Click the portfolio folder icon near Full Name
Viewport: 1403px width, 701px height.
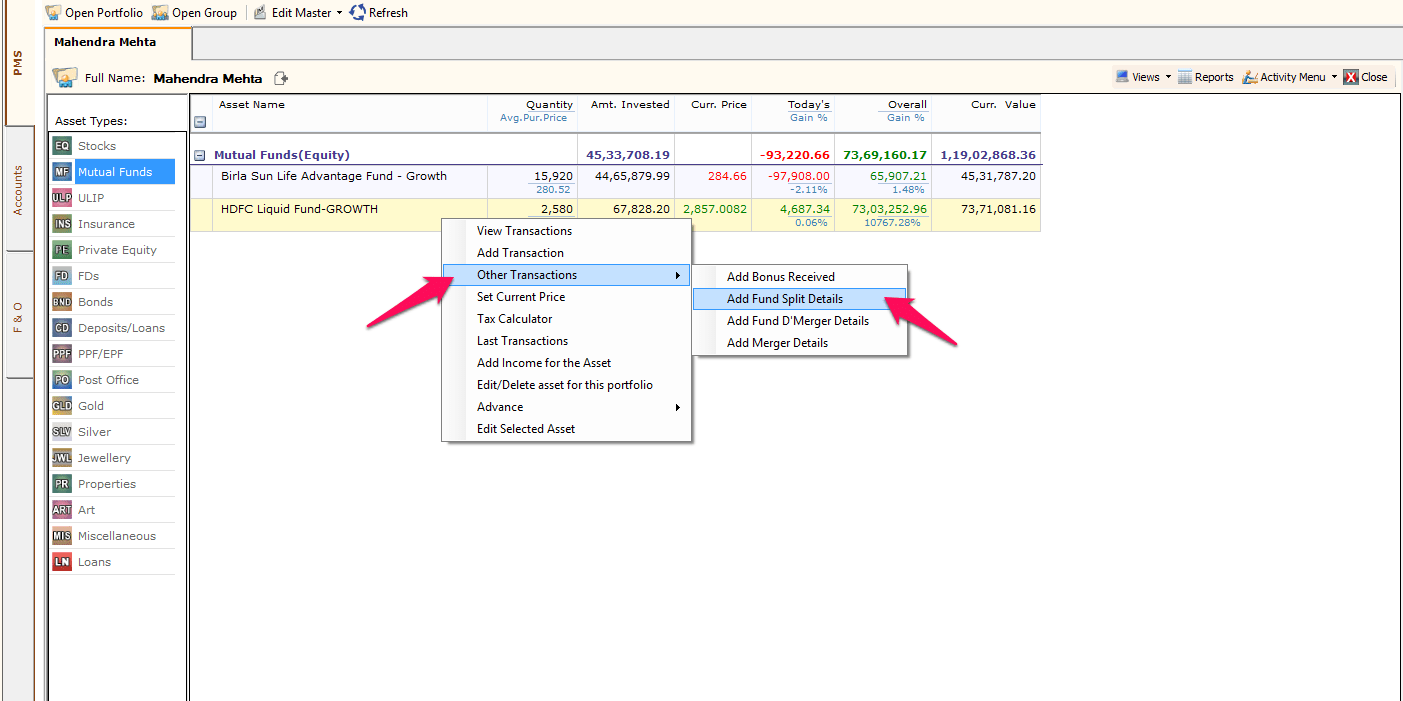click(x=65, y=77)
